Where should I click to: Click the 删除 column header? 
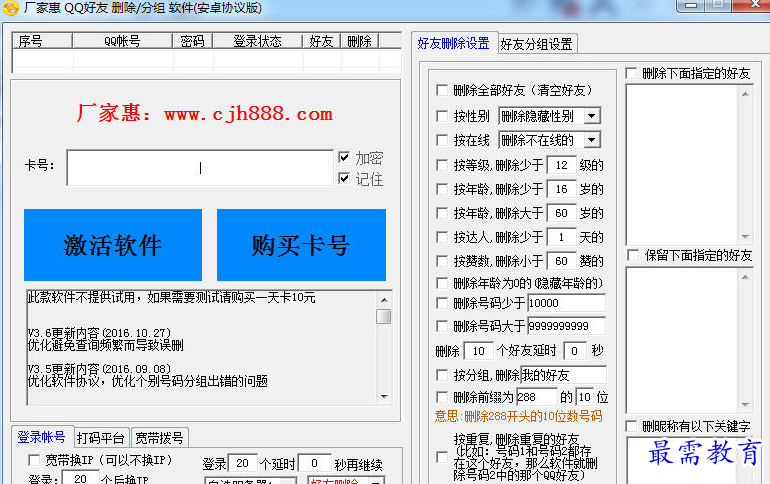[359, 41]
